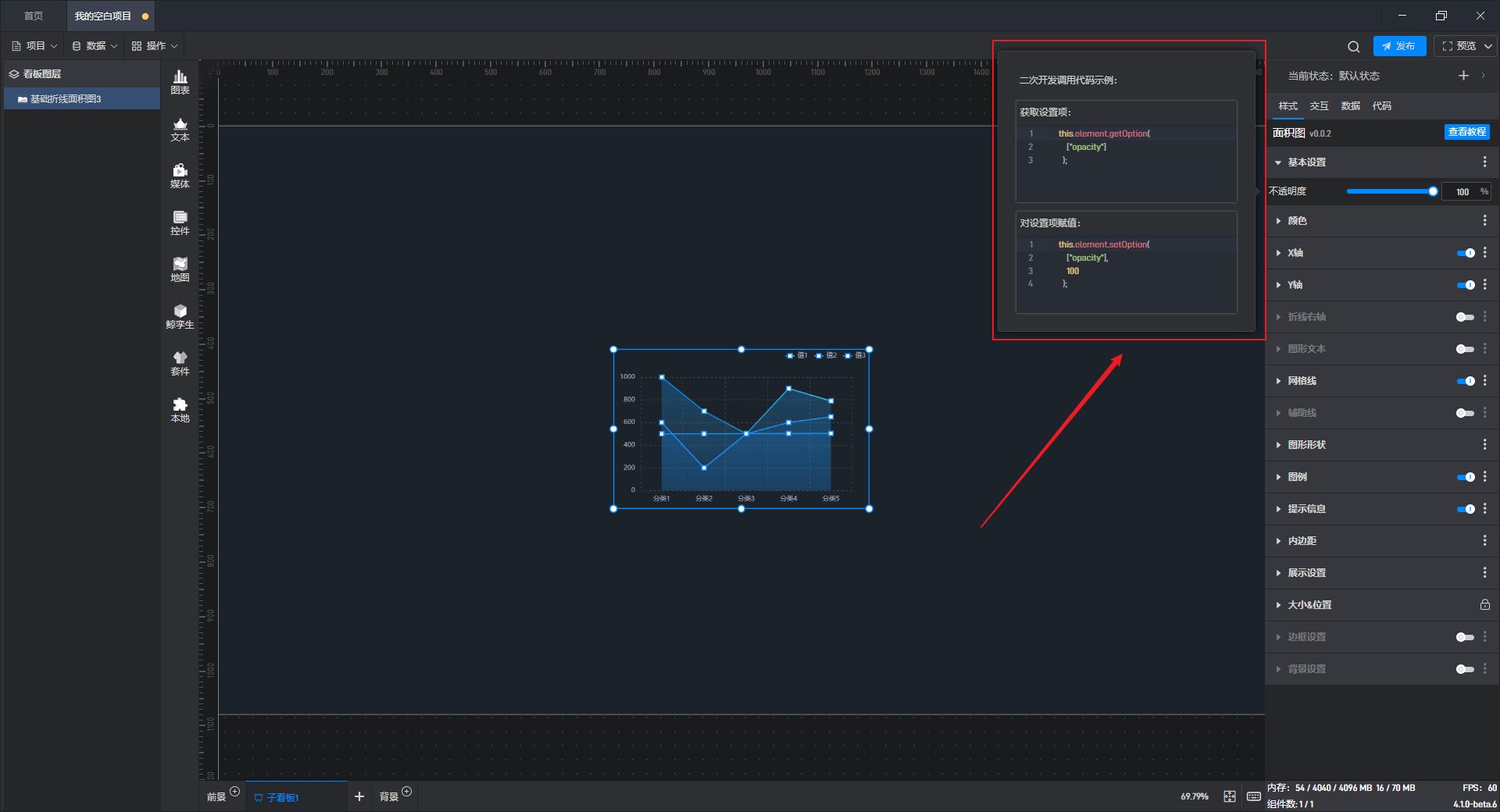Click the lock icon beside 大小&位置
This screenshot has width=1500, height=812.
(x=1484, y=604)
